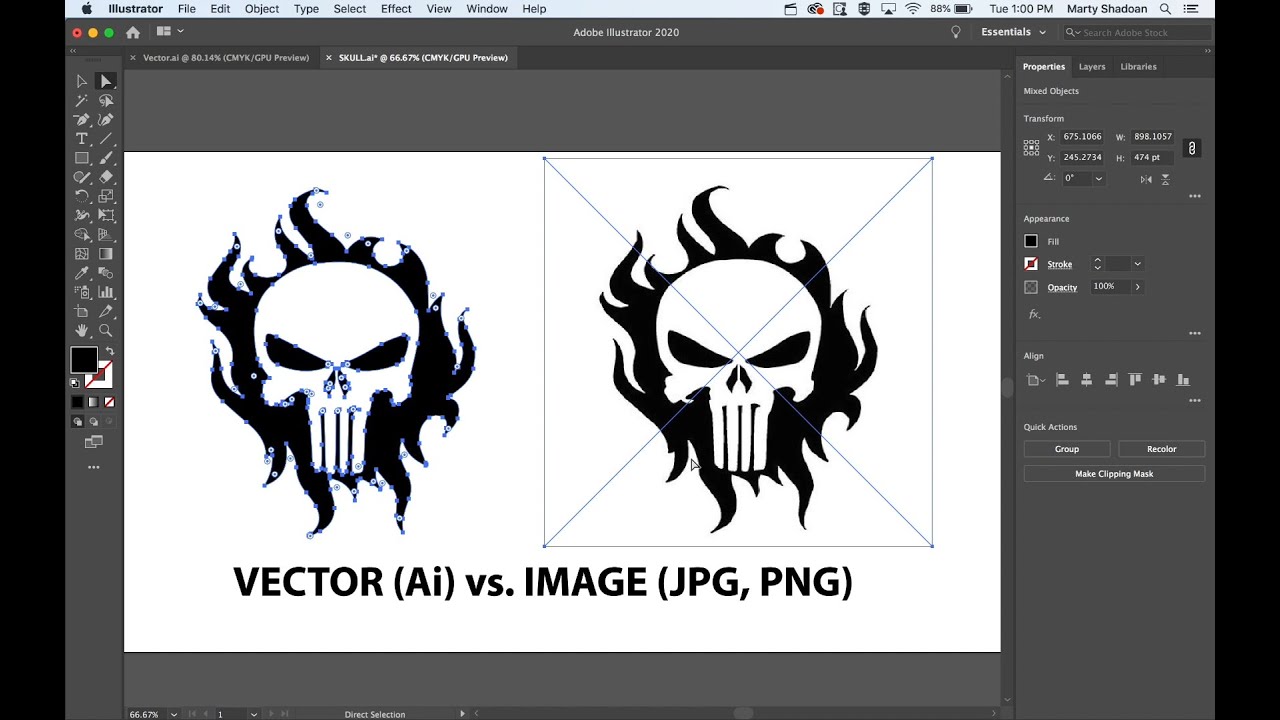Show more Appearance options
The width and height of the screenshot is (1280, 720).
(1194, 333)
